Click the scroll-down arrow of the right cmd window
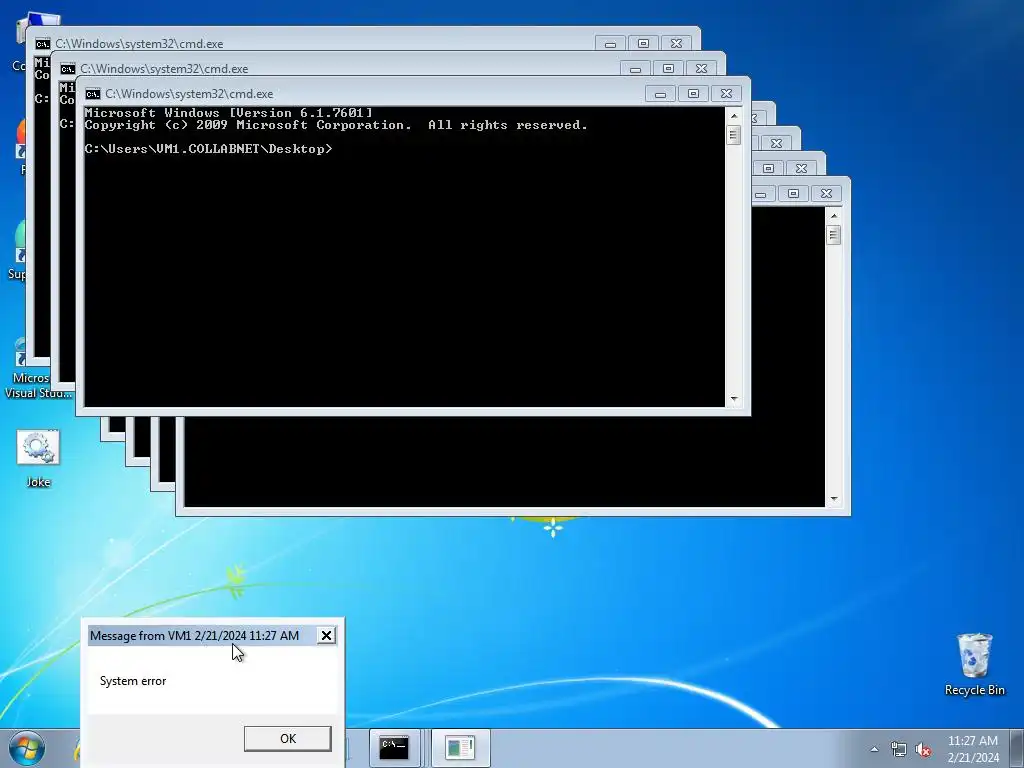The width and height of the screenshot is (1024, 768). (833, 499)
